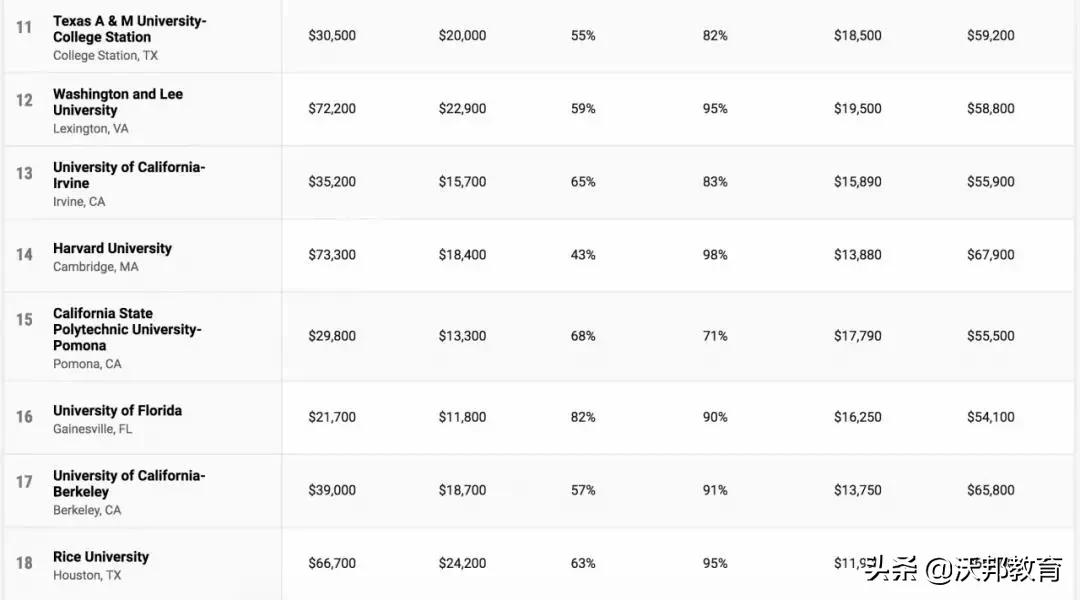The width and height of the screenshot is (1080, 600).
Task: Select the Harvard University link
Action: [x=112, y=248]
